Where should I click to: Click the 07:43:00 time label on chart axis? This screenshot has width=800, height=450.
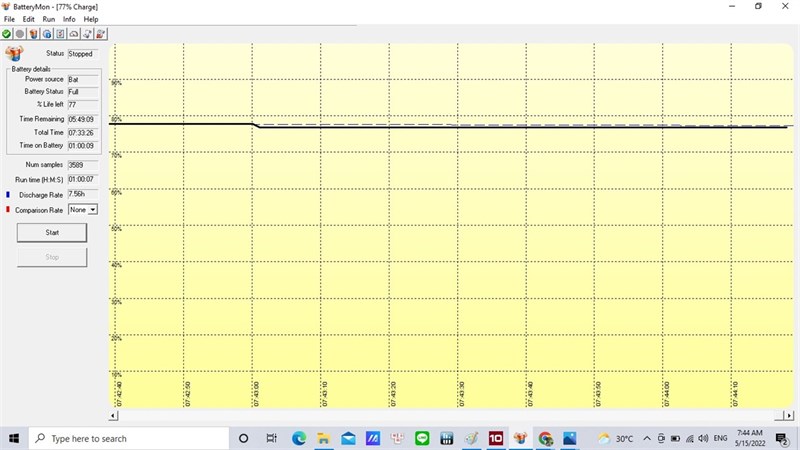(256, 394)
